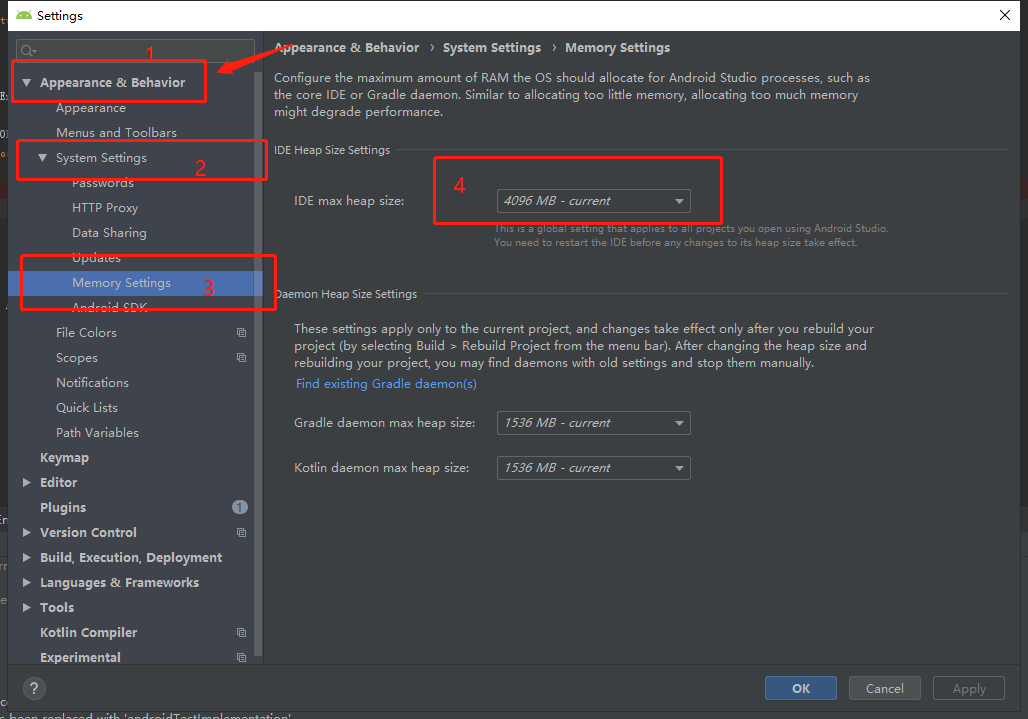Viewport: 1028px width, 719px height.
Task: Click Appearance & Behavior breadcrumb
Action: 346,48
